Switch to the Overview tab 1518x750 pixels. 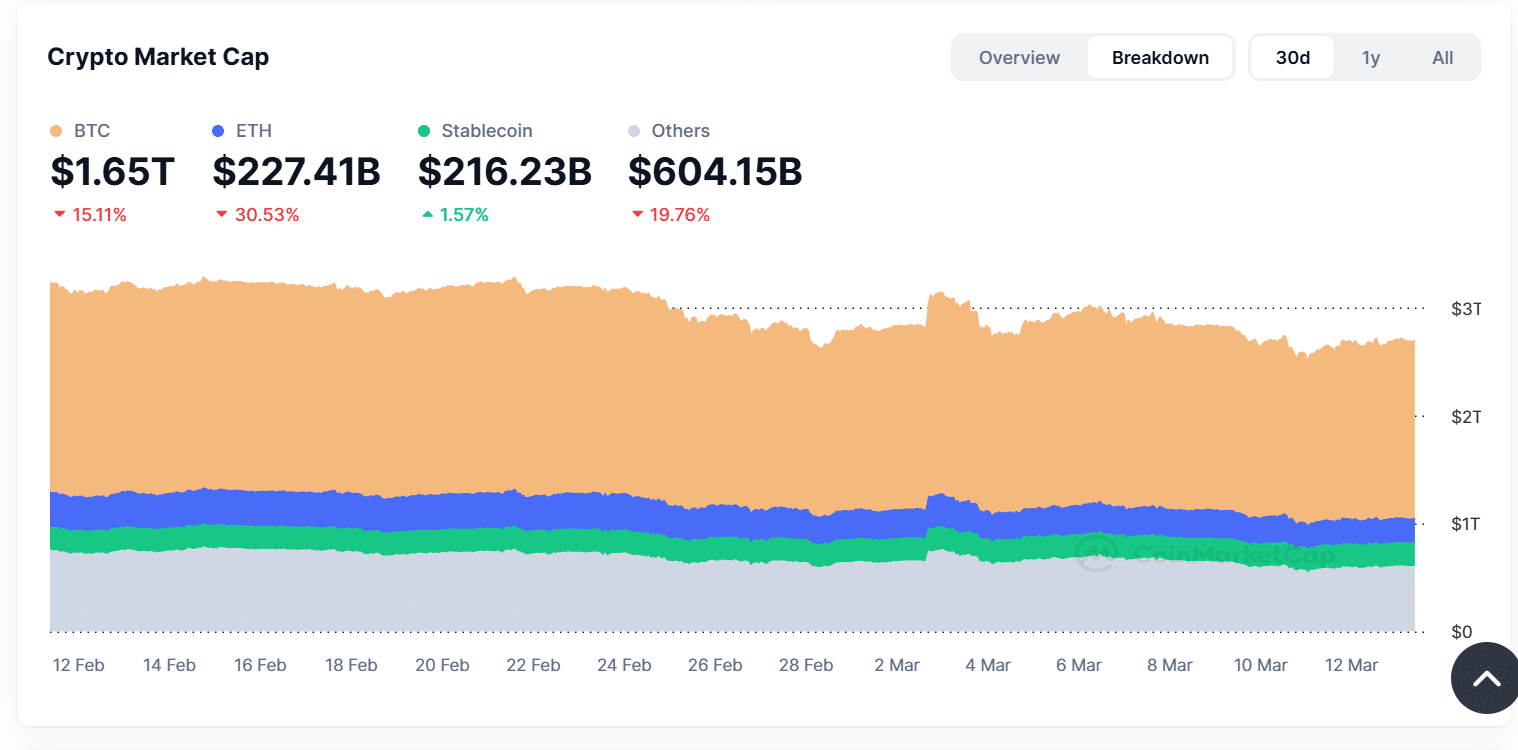click(x=1019, y=58)
